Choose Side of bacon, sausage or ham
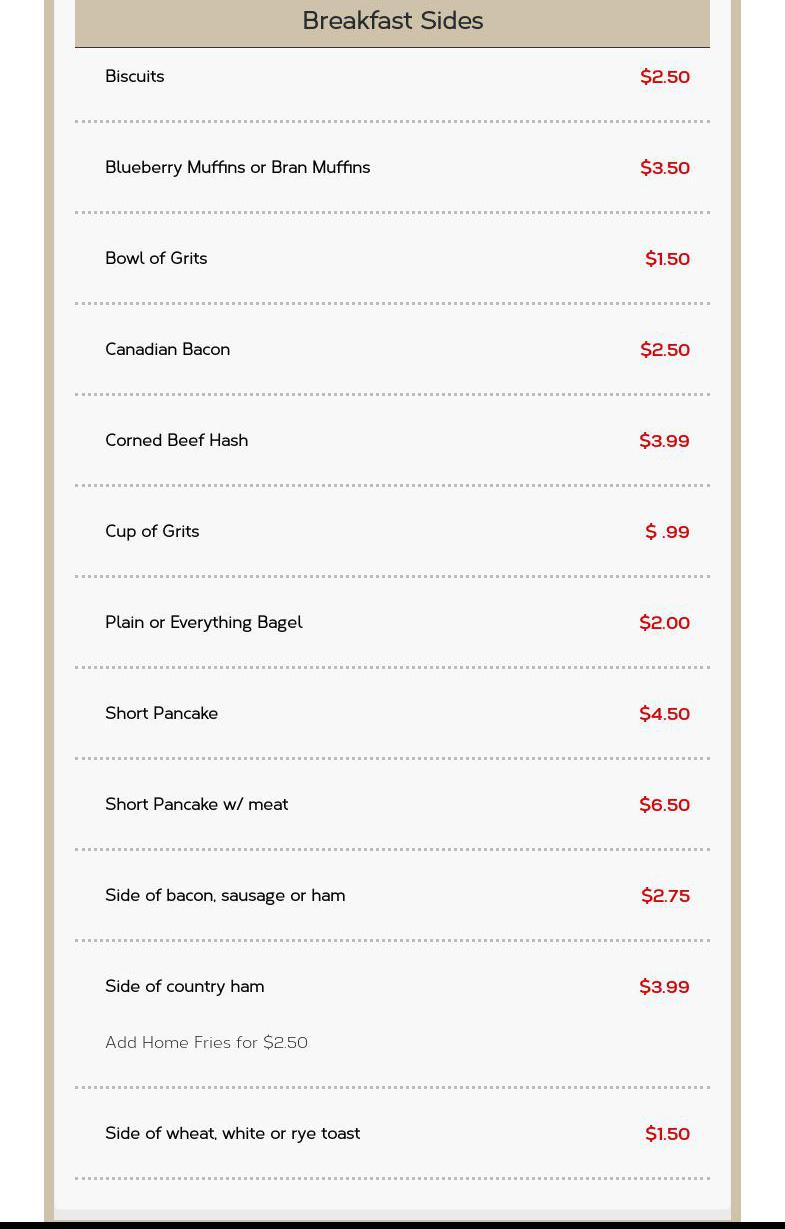Viewport: 785px width, 1229px height. coord(225,896)
